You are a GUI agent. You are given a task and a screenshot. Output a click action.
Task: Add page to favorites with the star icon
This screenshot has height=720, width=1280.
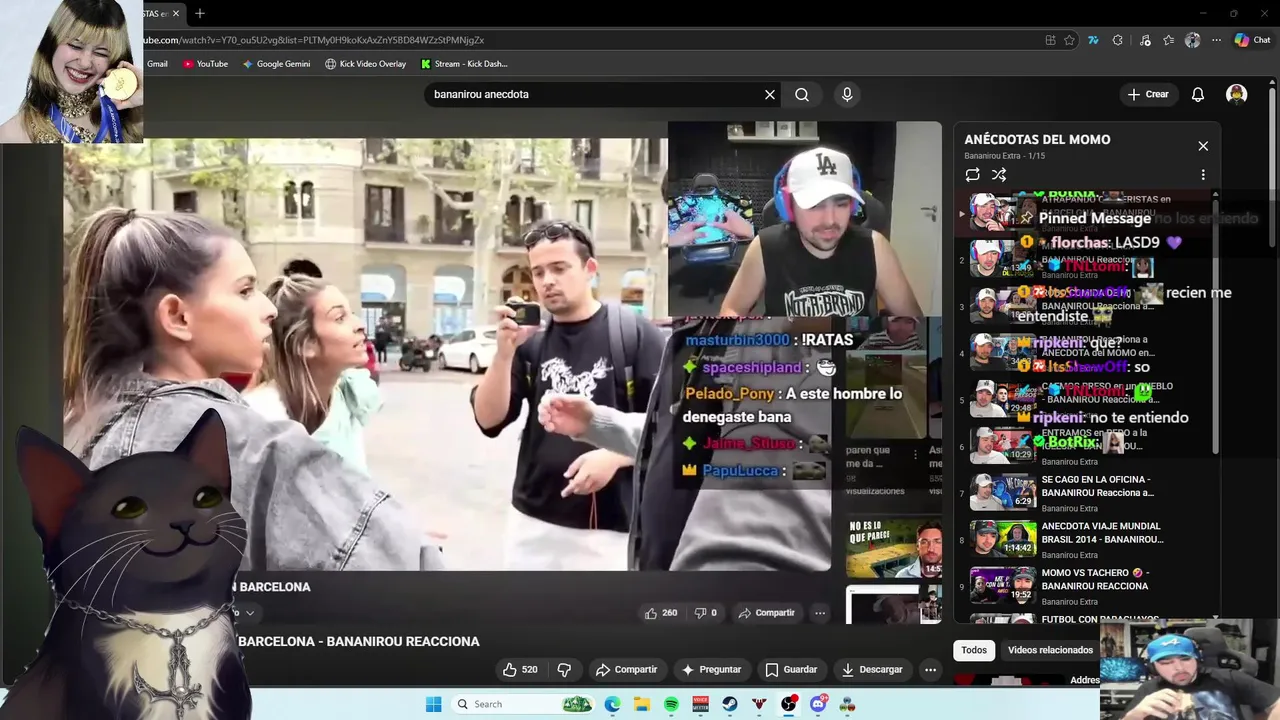coord(1069,40)
